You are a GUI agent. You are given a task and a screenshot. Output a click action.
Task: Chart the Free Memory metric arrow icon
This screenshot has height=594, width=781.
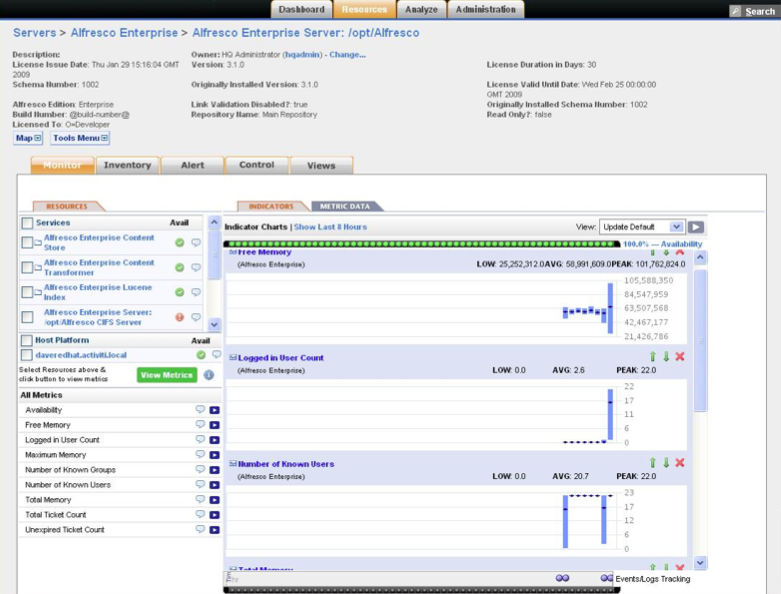point(215,425)
